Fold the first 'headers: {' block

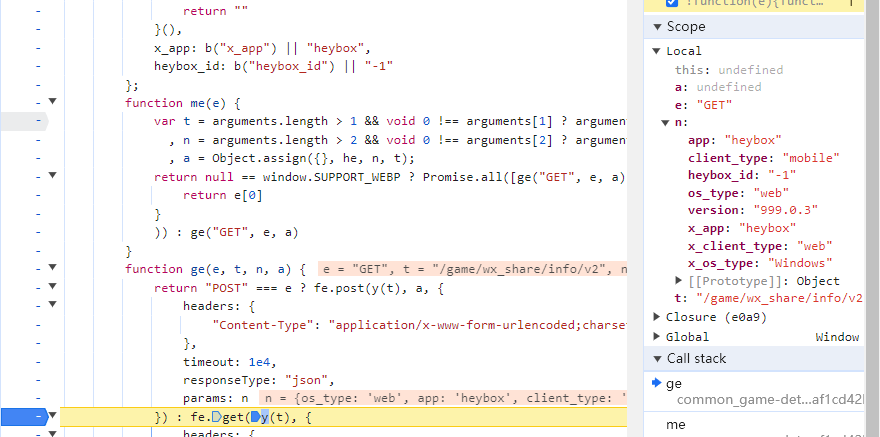(52, 305)
